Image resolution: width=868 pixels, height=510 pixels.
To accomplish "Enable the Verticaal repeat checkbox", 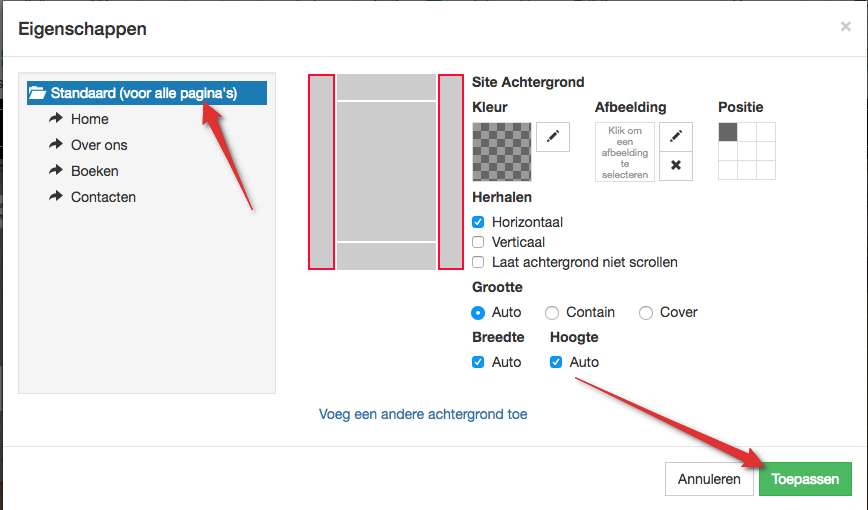I will click(478, 242).
